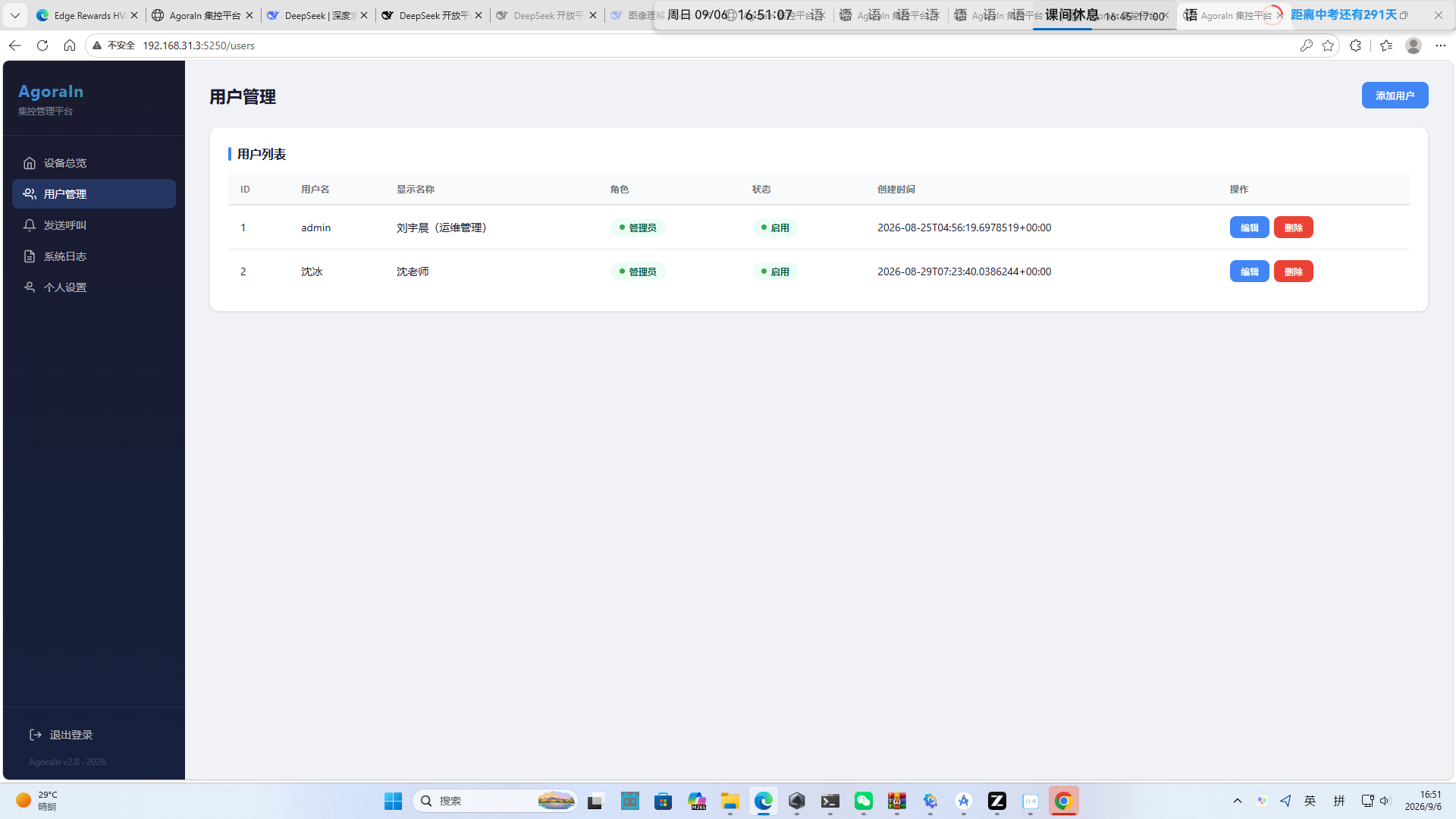Click the 添加用户 button
This screenshot has width=1456, height=819.
pyautogui.click(x=1395, y=96)
